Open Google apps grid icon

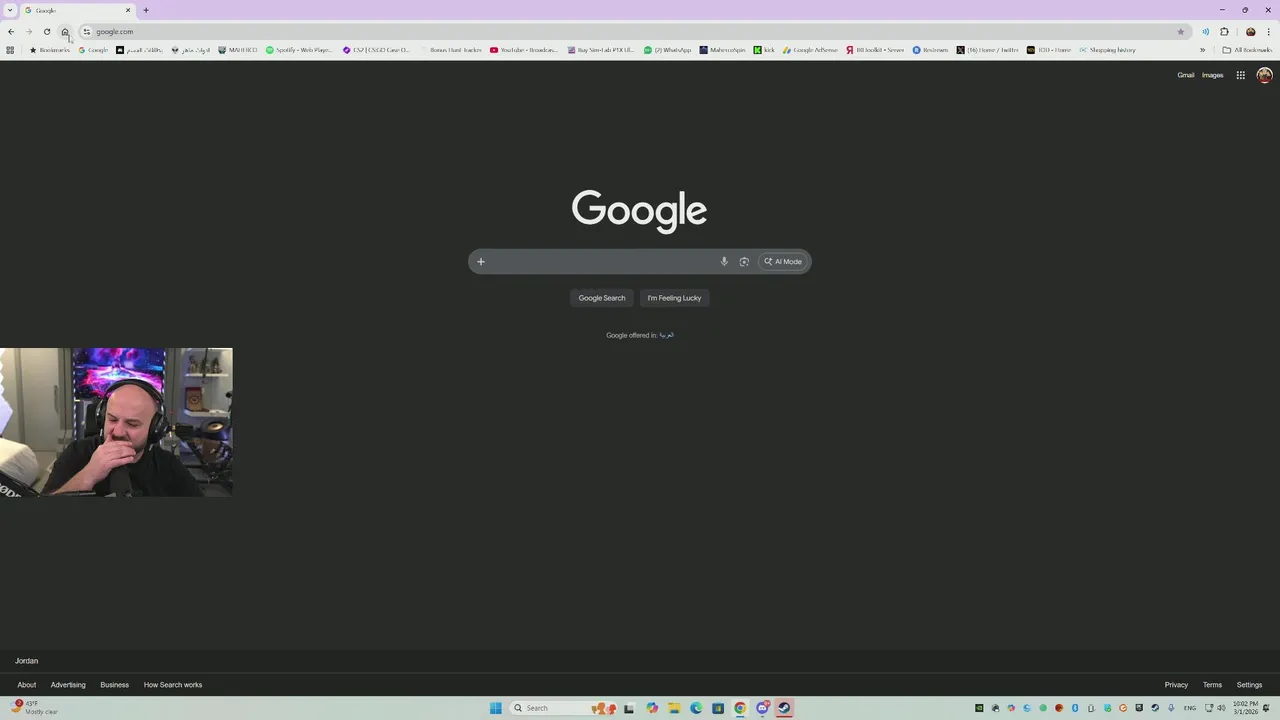tap(1240, 75)
